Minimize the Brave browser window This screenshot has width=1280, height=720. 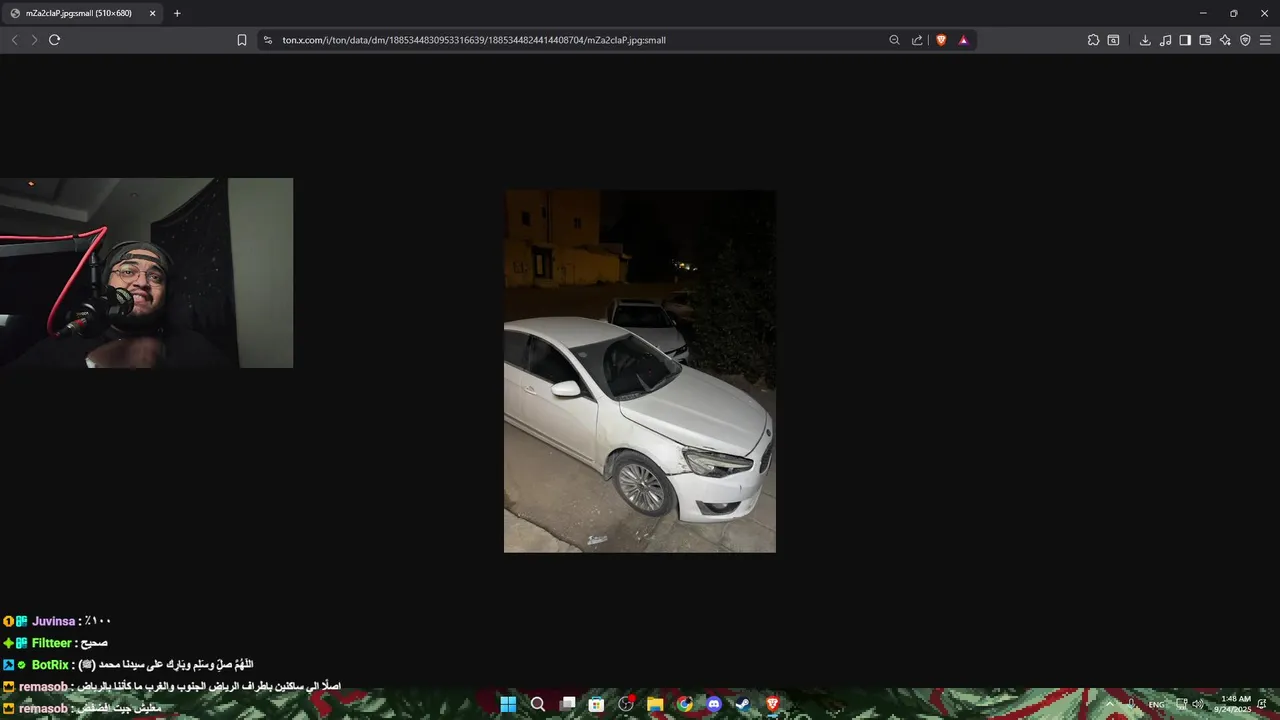click(1203, 13)
